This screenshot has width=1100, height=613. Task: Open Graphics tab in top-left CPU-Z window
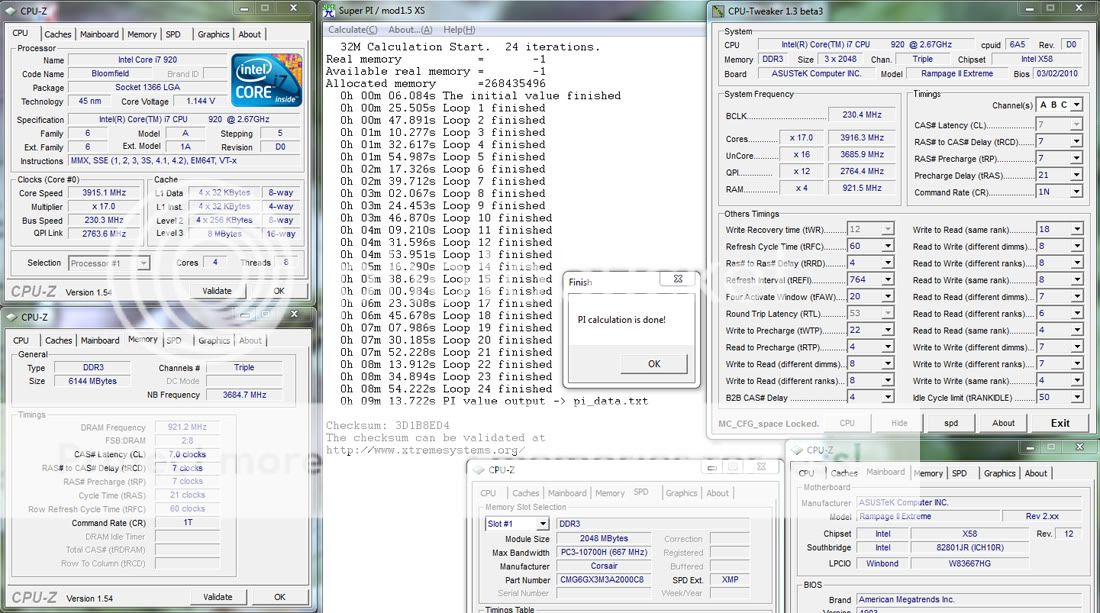(x=213, y=34)
